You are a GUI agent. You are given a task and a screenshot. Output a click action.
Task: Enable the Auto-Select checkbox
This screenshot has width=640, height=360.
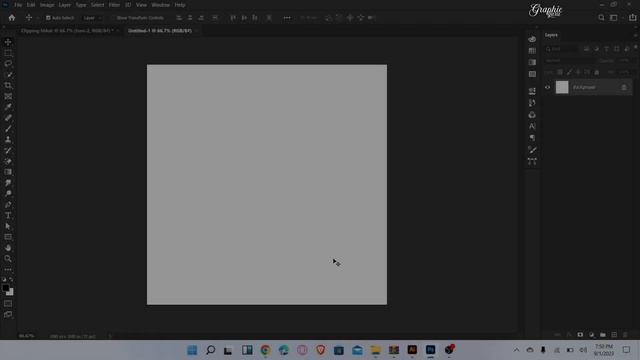pyautogui.click(x=48, y=18)
